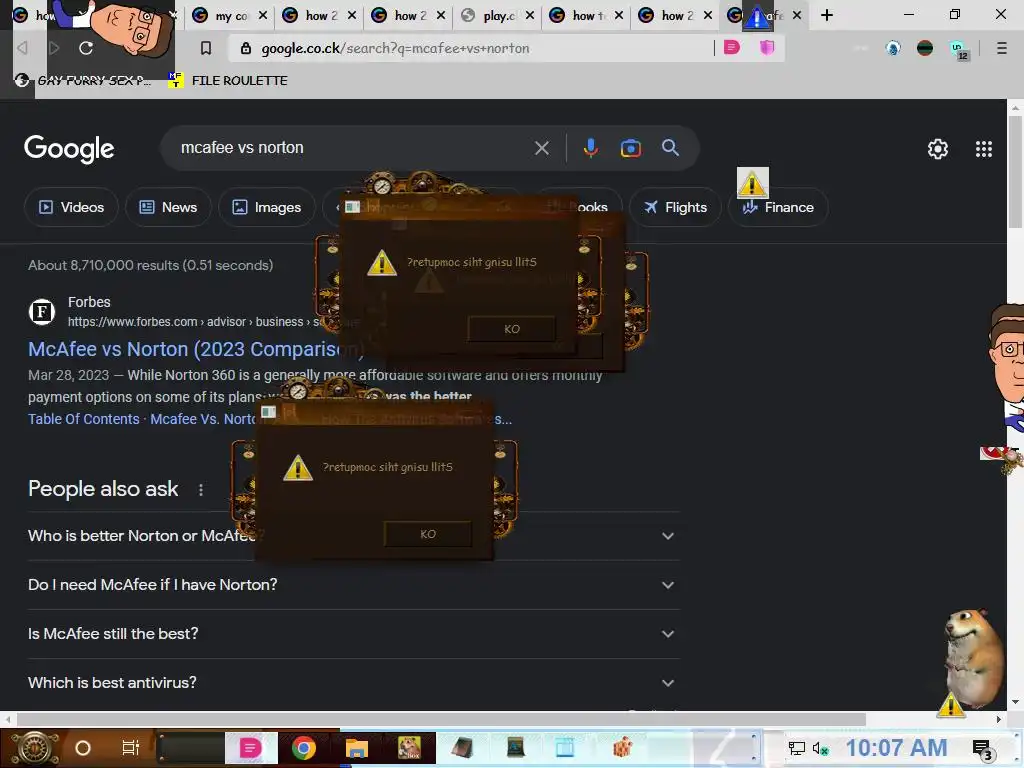The width and height of the screenshot is (1024, 768).
Task: Filter results by Finance
Action: point(778,207)
